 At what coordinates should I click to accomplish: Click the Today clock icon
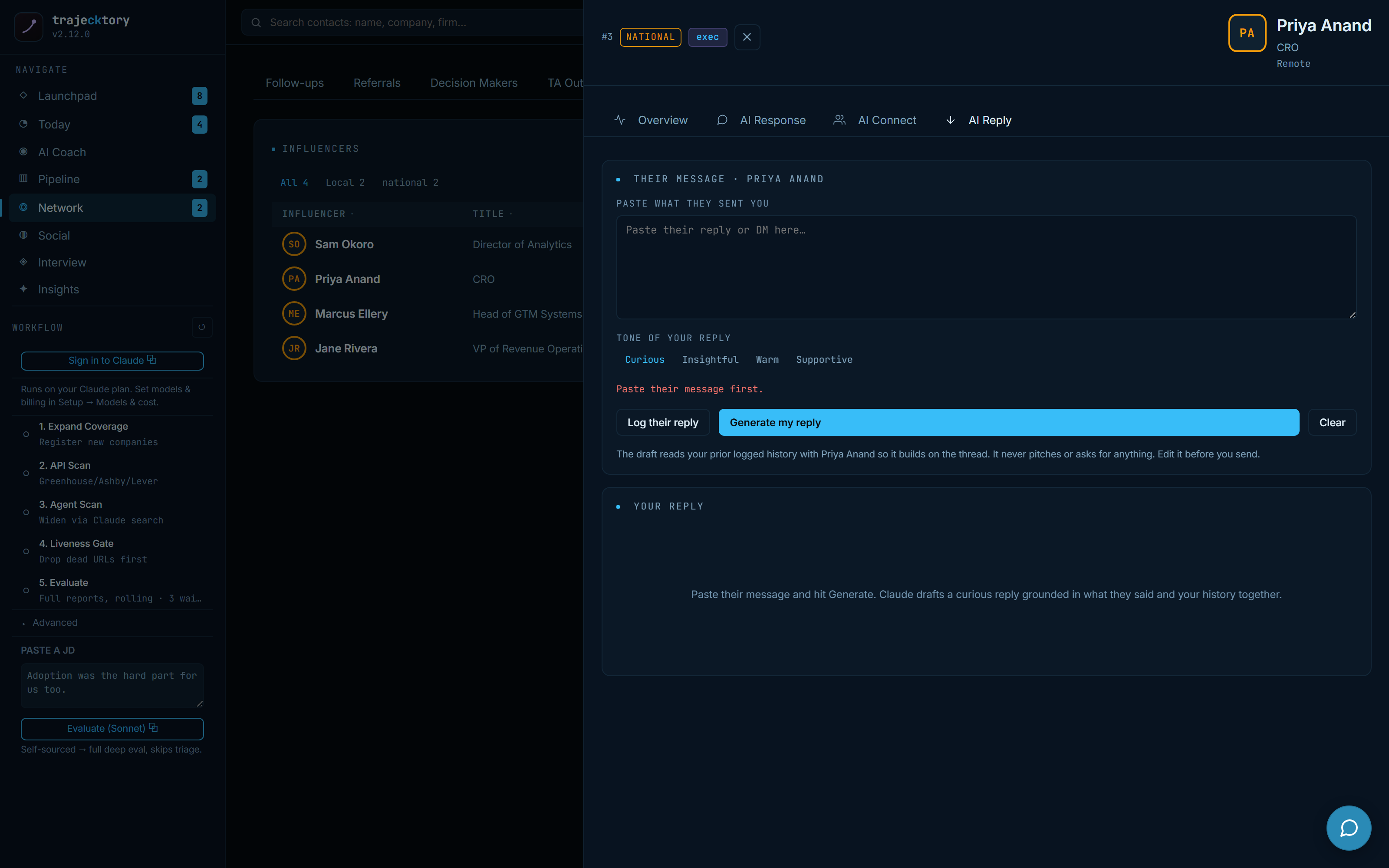[x=23, y=124]
